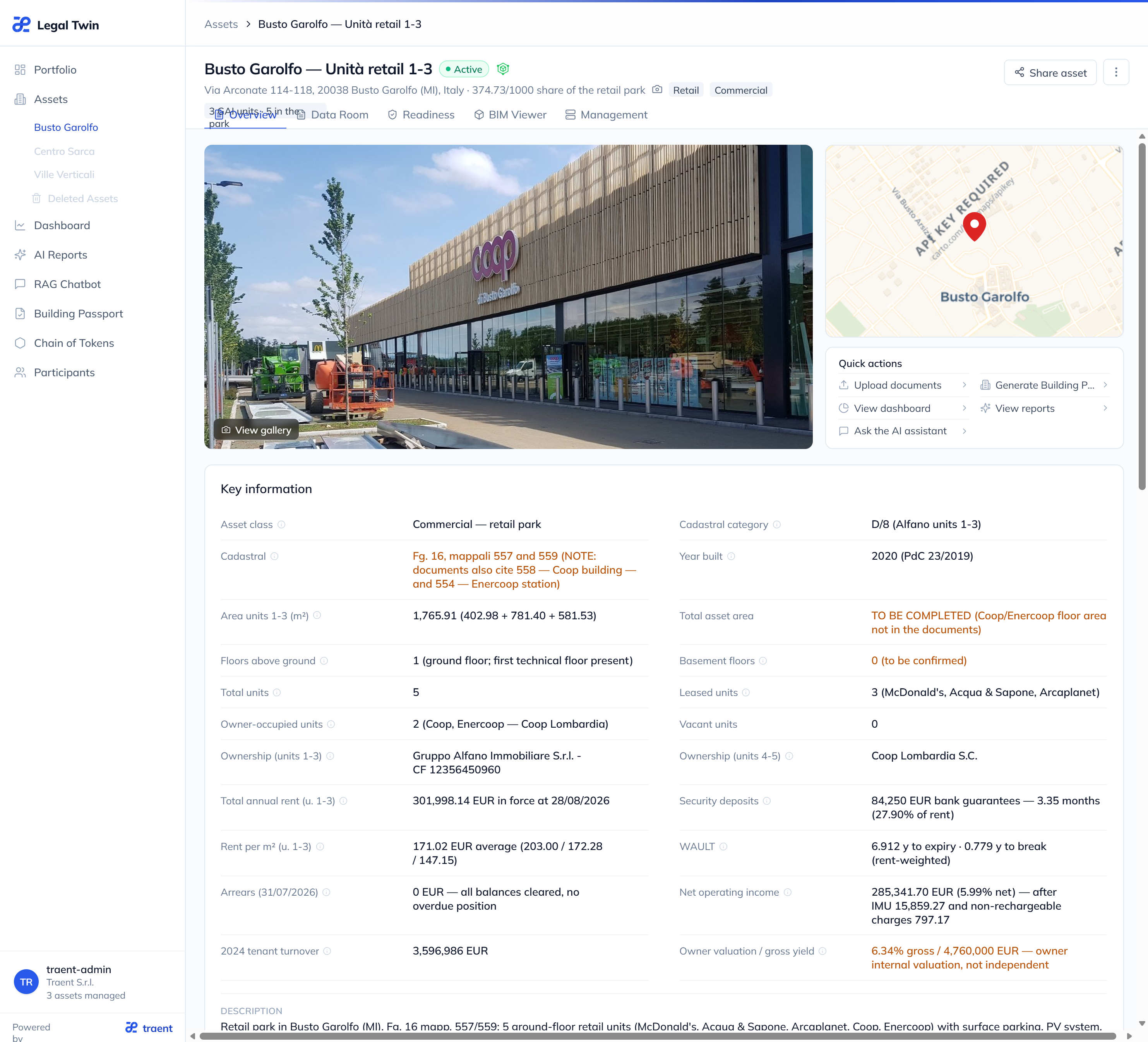The width and height of the screenshot is (1148, 1042).
Task: Click the TR user avatar
Action: click(x=26, y=982)
